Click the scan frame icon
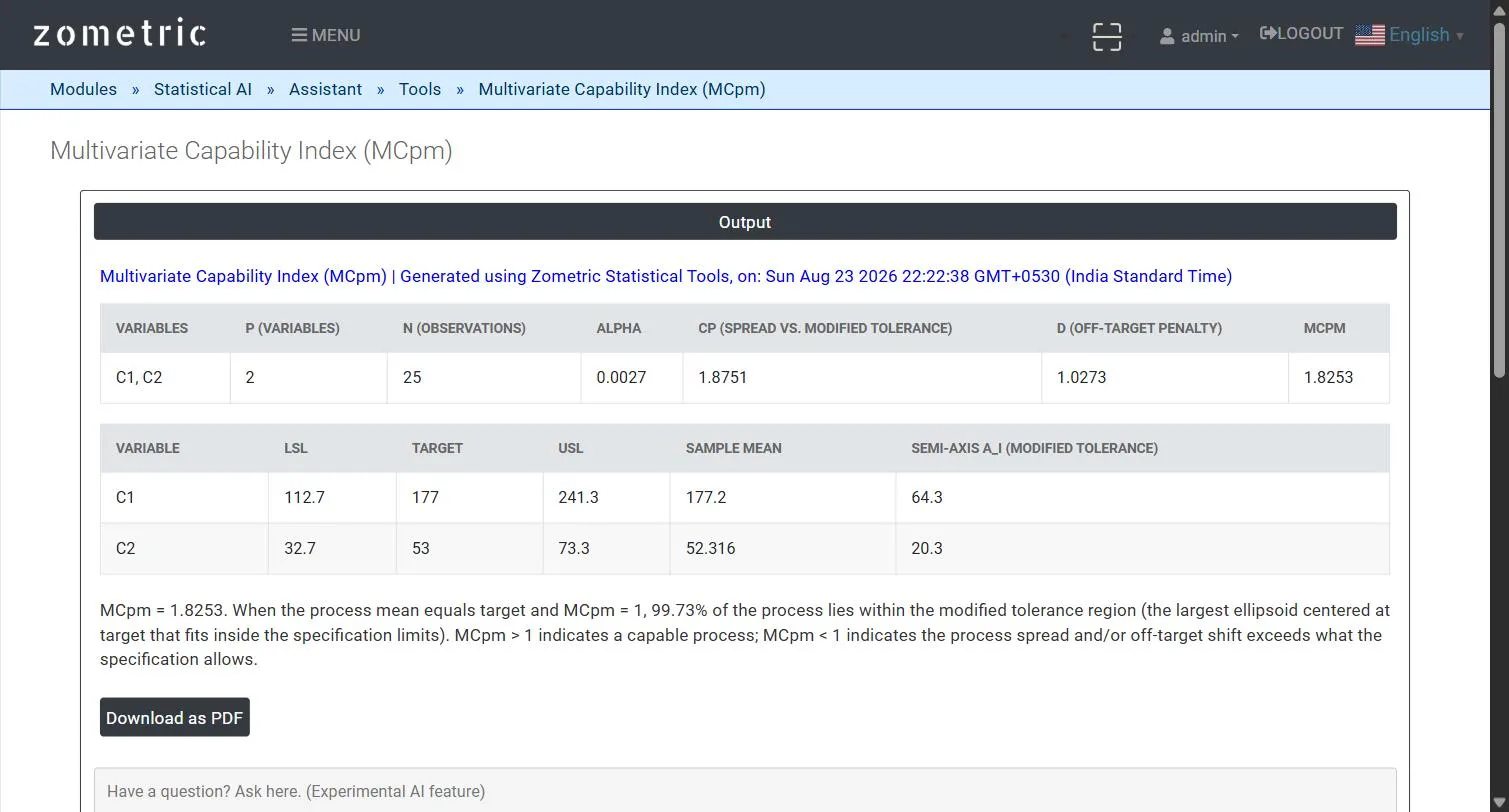 point(1107,37)
